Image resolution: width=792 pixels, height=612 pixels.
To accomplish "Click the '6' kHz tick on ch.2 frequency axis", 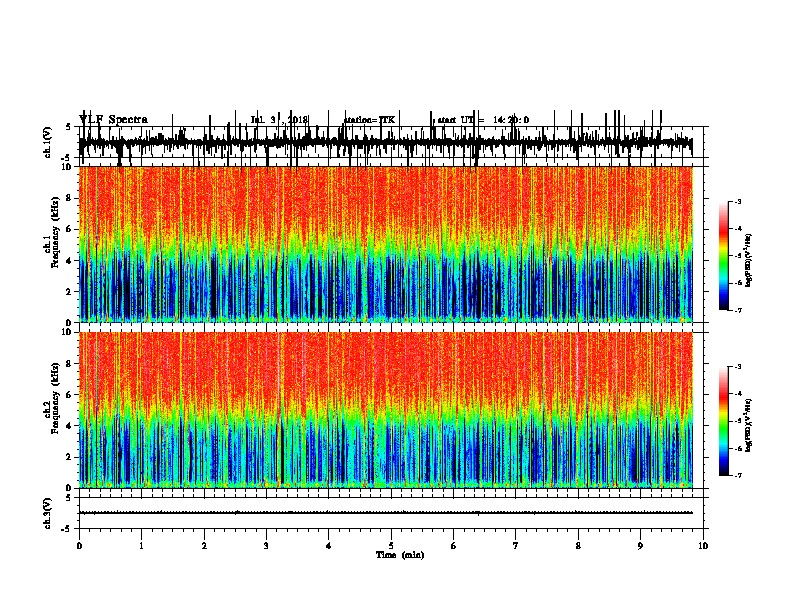I will coord(70,395).
